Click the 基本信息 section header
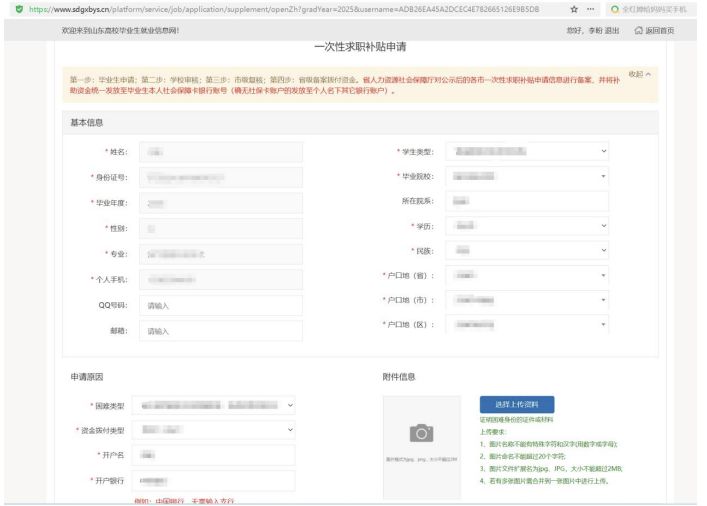707x506 pixels. click(360, 123)
